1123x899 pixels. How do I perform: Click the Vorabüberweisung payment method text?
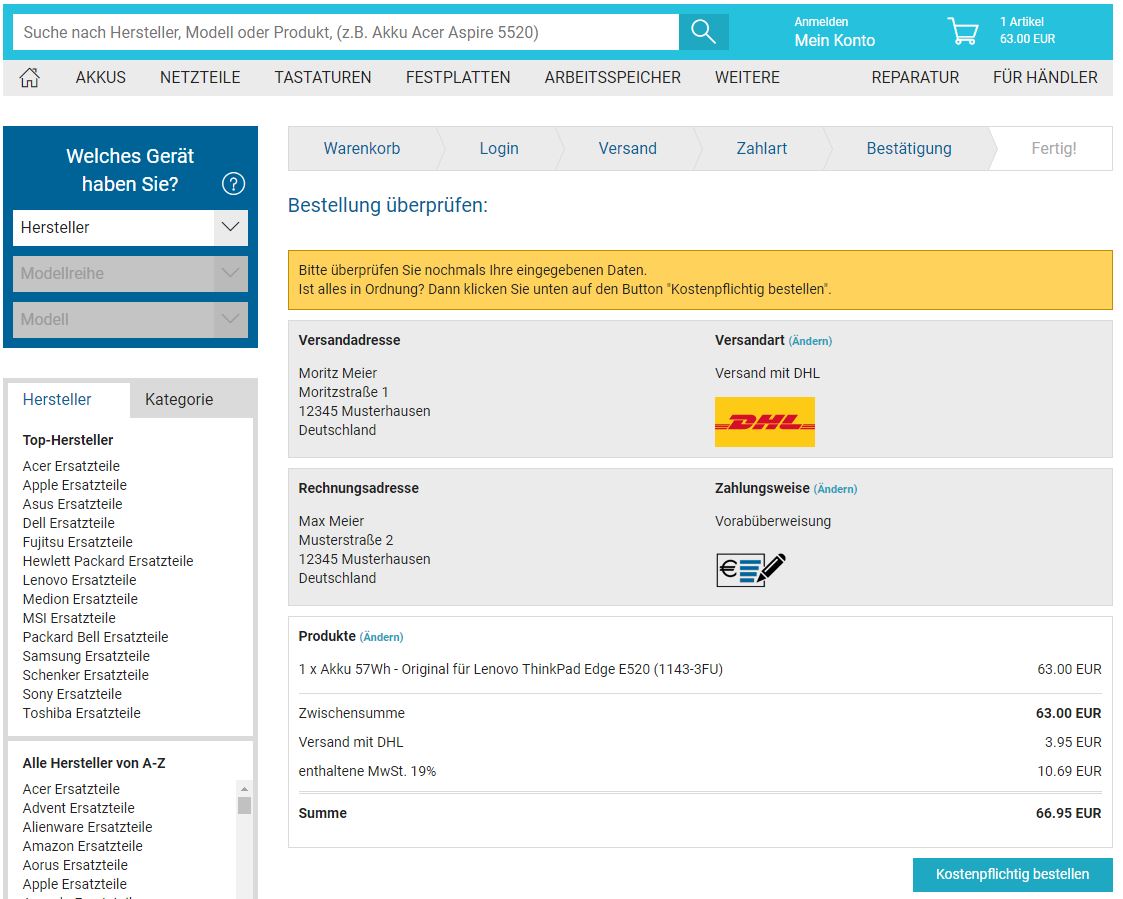[x=773, y=521]
